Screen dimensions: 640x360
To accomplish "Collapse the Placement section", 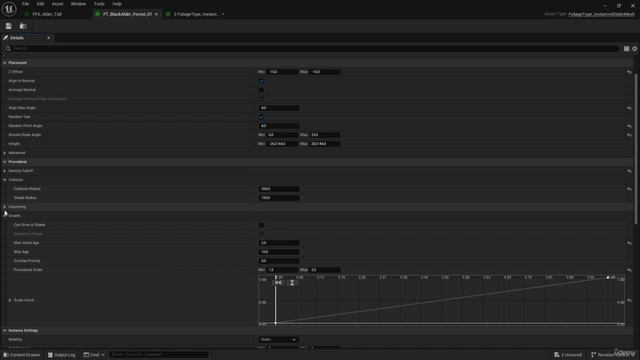I will coord(4,63).
